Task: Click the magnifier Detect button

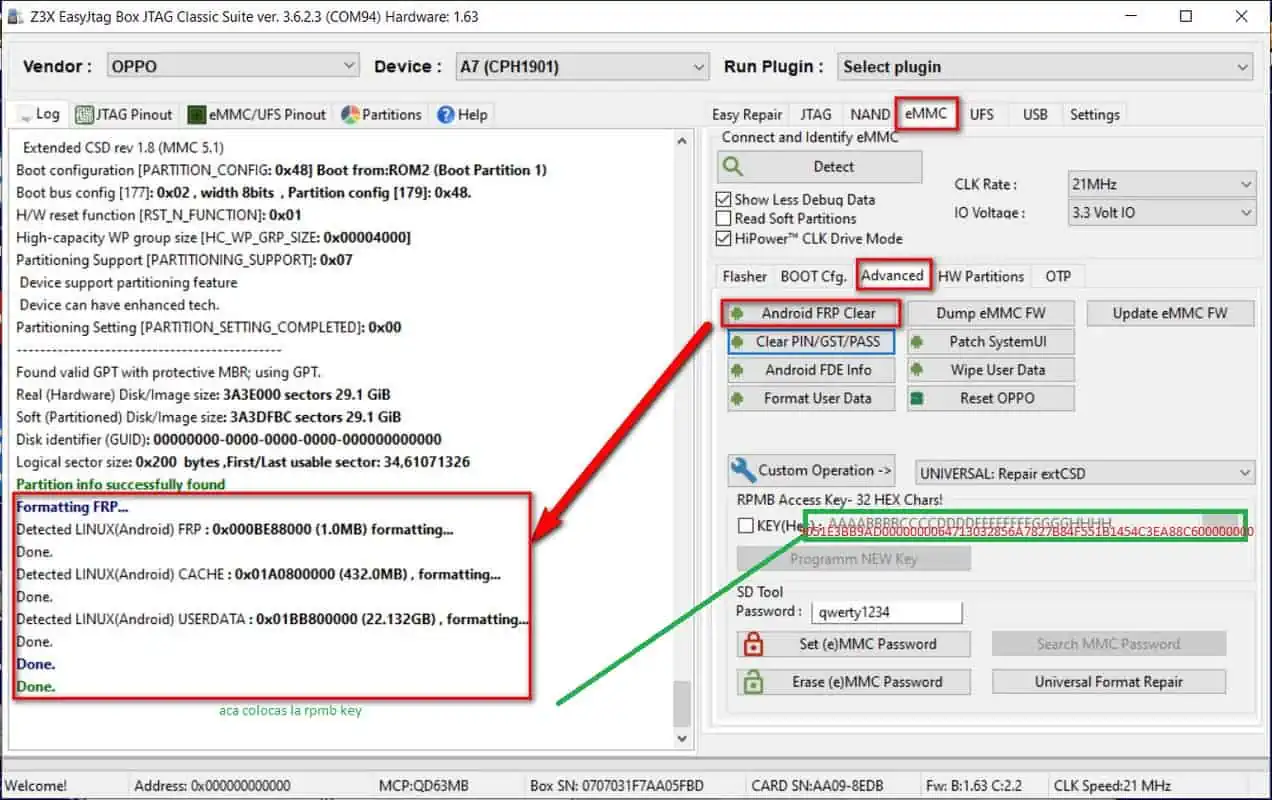Action: tap(819, 167)
